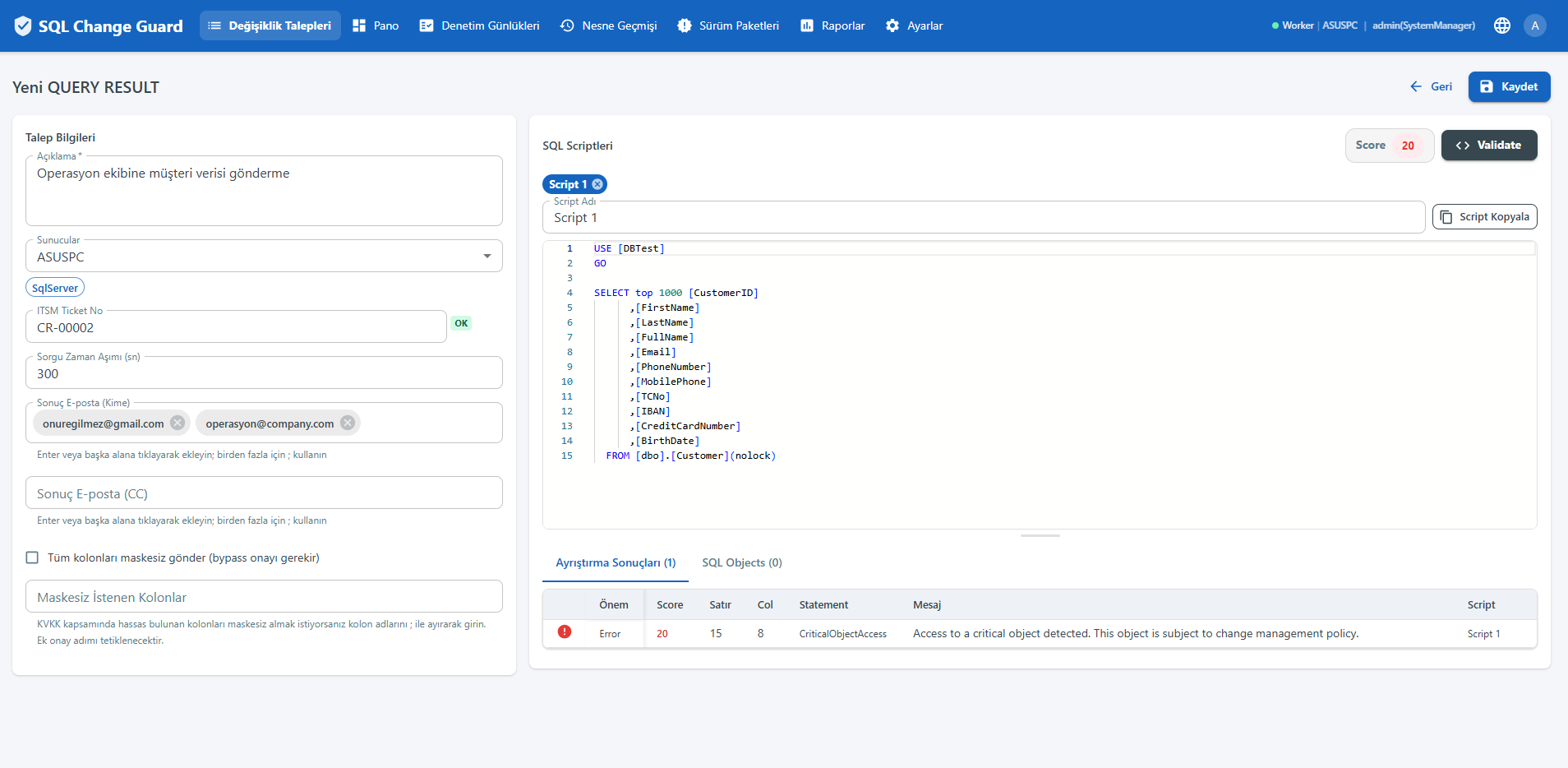
Task: Remove onuregilmez@gmail.com recipient
Action: (x=178, y=423)
